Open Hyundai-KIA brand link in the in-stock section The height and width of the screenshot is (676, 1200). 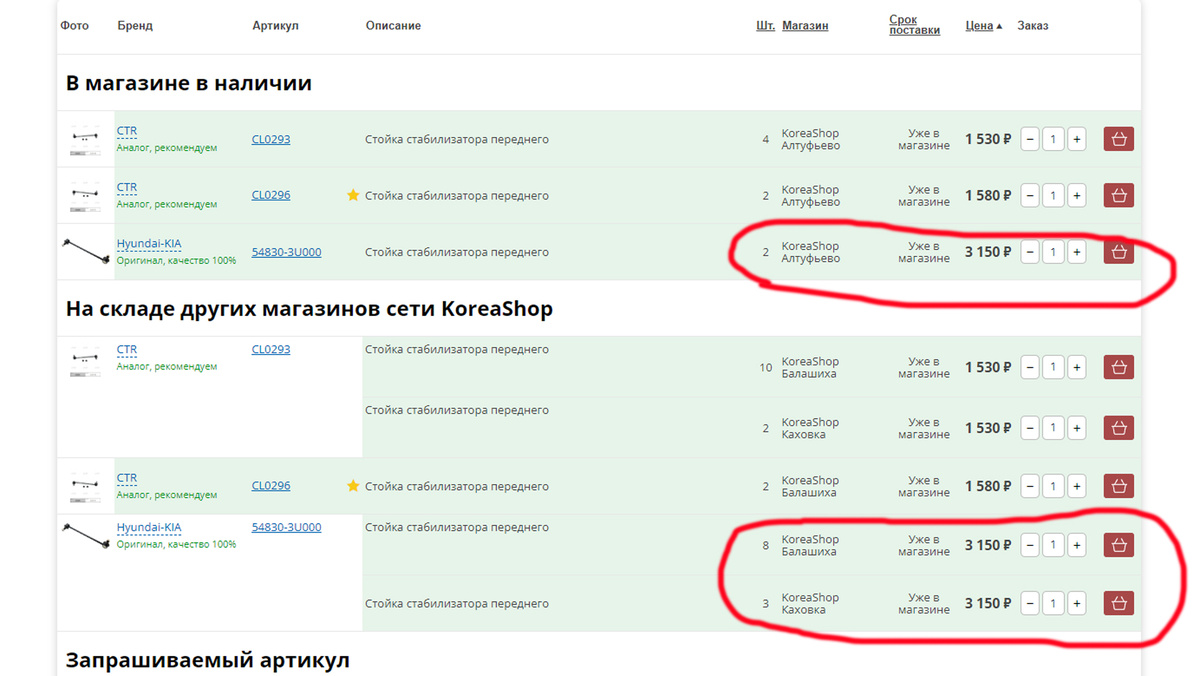[149, 244]
